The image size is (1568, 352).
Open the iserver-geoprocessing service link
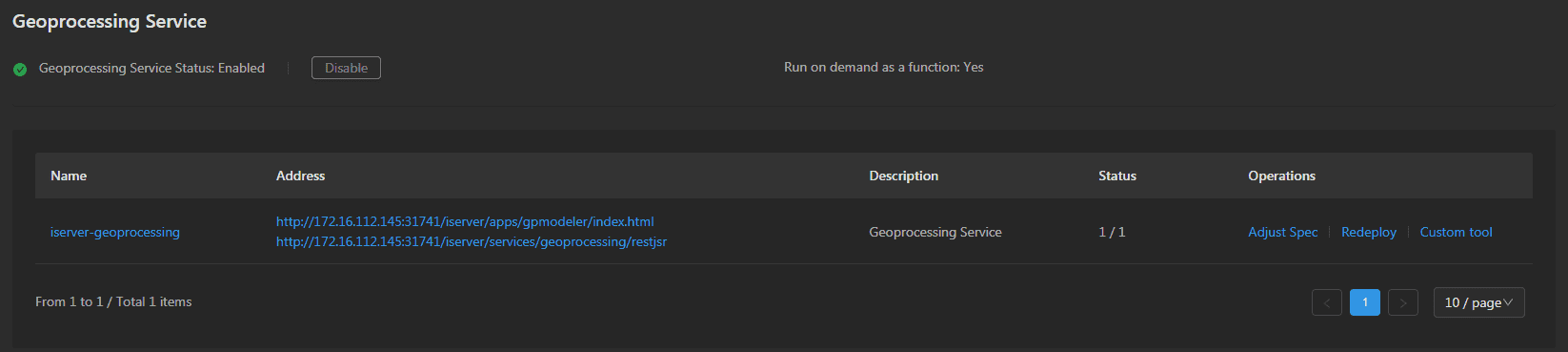click(x=115, y=232)
